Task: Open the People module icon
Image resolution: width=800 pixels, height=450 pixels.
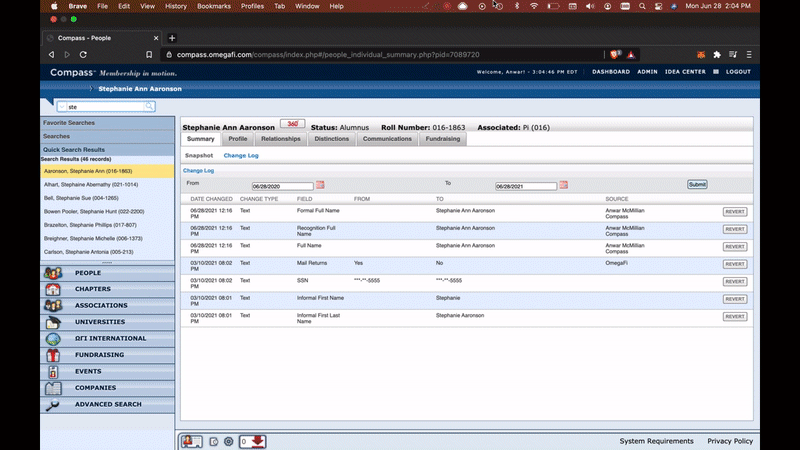Action: pos(53,273)
